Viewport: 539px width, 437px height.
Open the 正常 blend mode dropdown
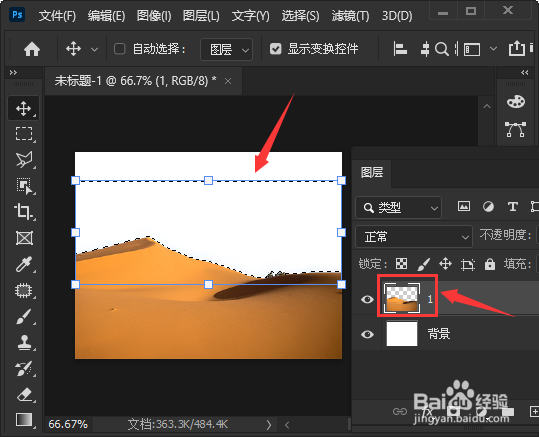414,237
